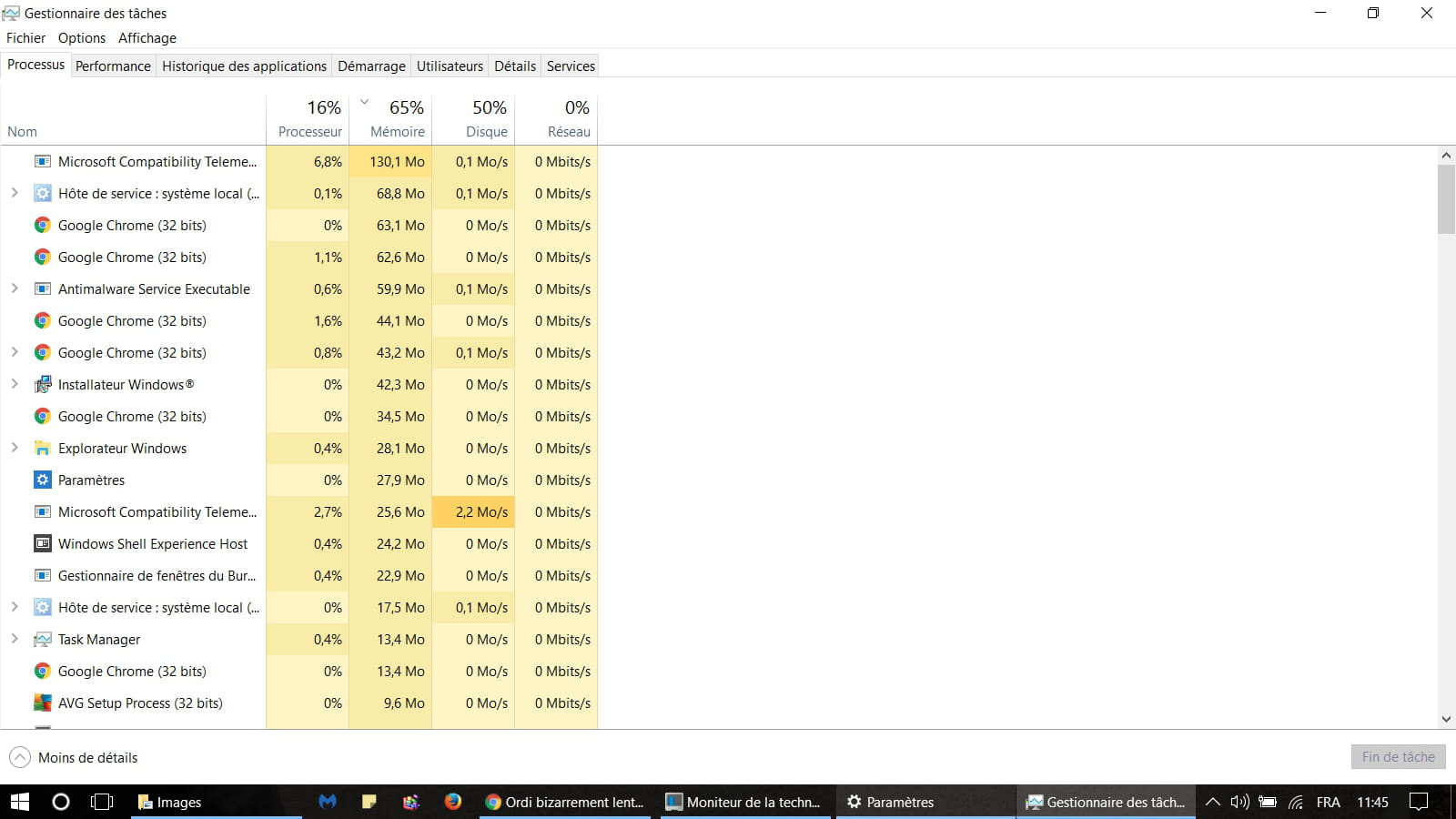This screenshot has width=1456, height=819.
Task: Switch to the Détails tab
Action: (x=515, y=66)
